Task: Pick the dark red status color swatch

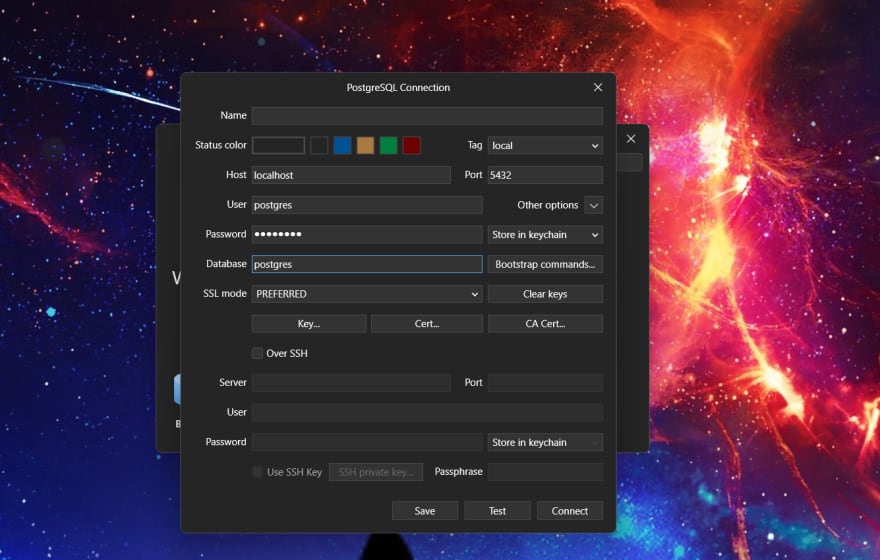Action: click(411, 145)
